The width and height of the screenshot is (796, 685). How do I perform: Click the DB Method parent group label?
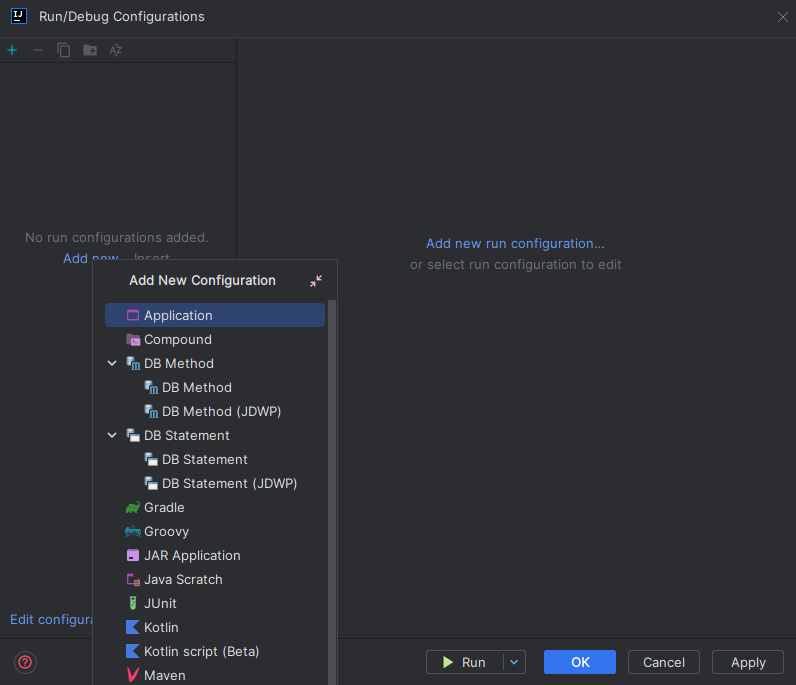coord(179,364)
